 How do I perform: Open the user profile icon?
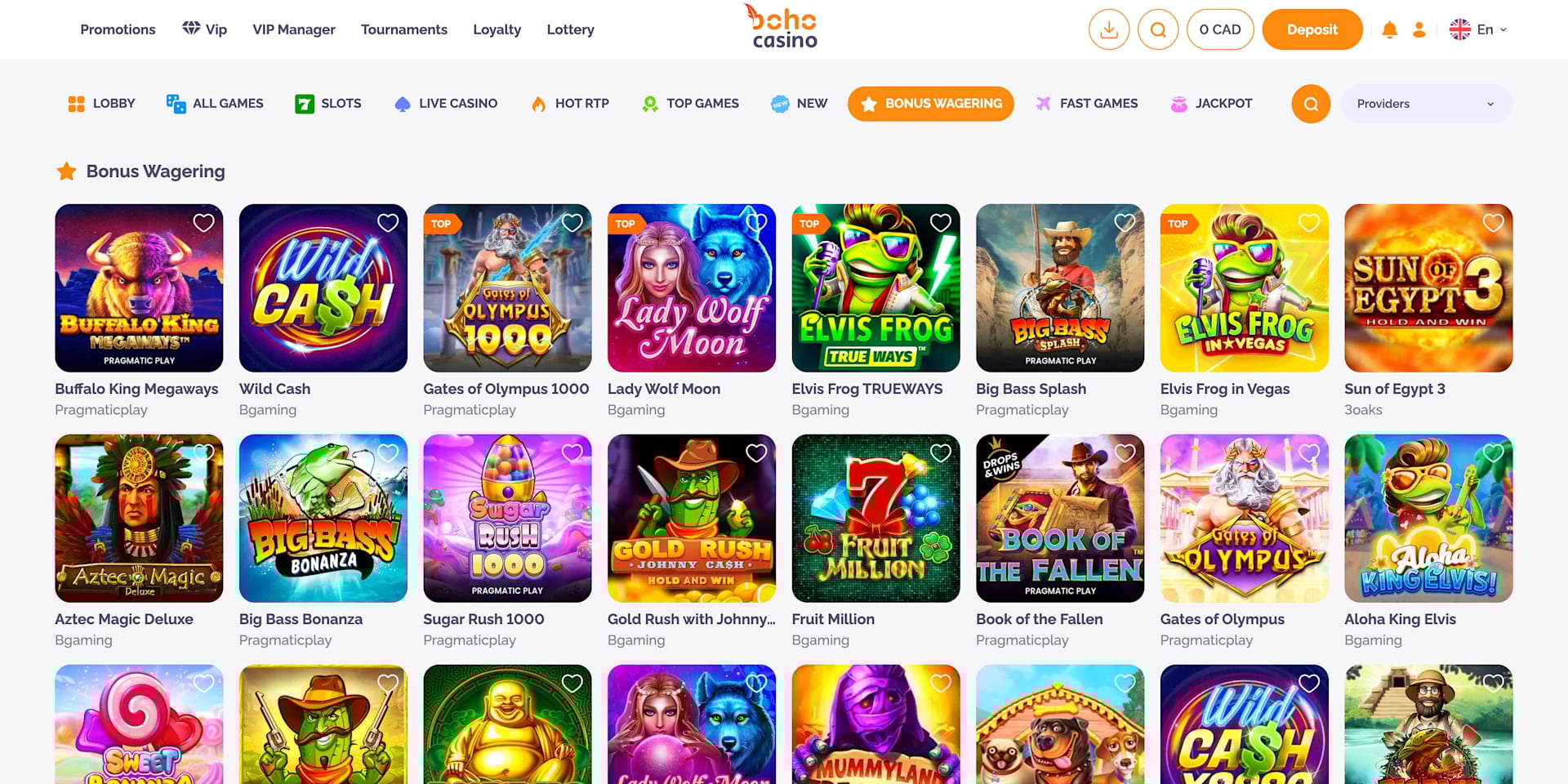click(x=1419, y=29)
